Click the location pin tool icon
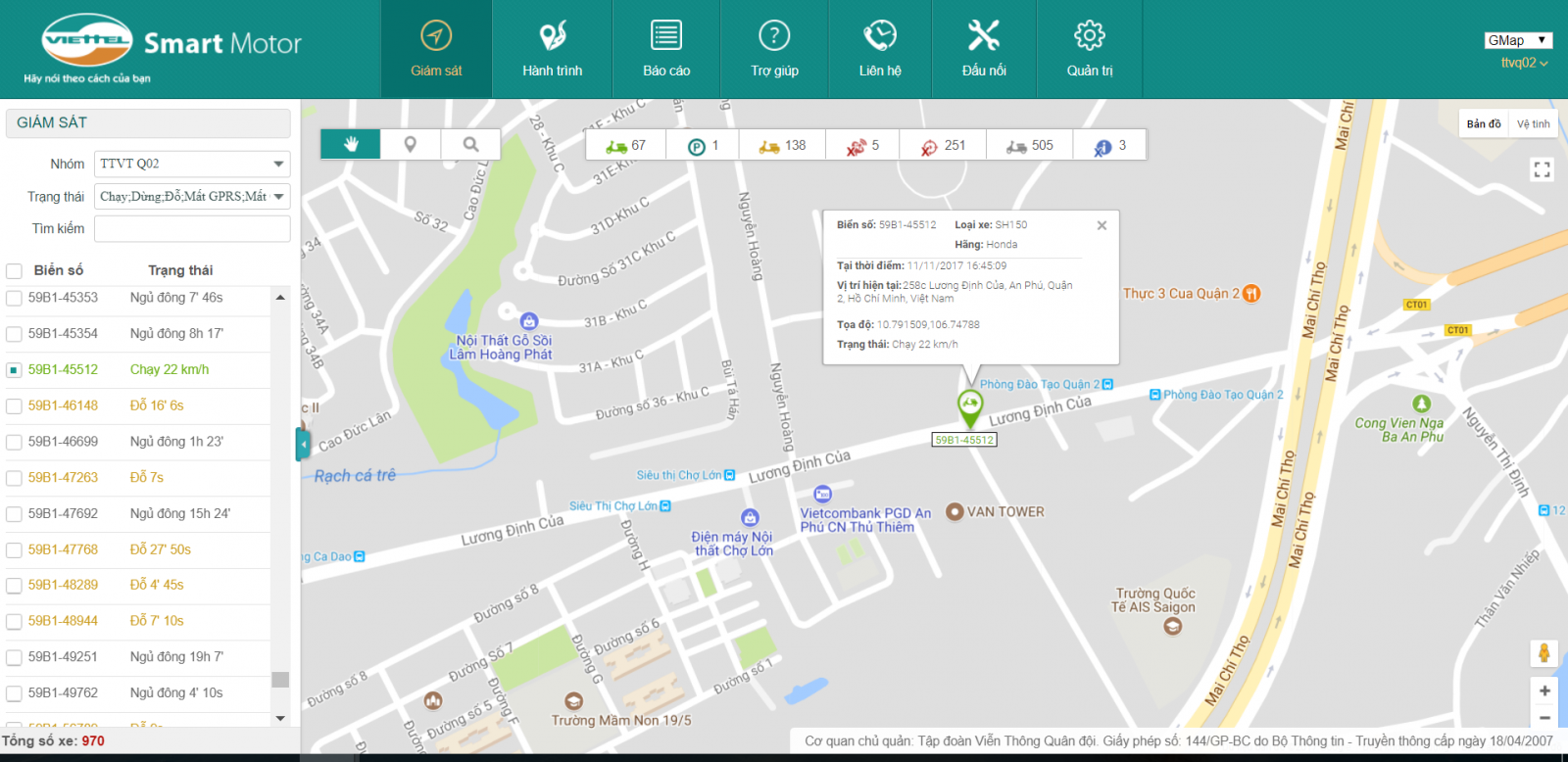The image size is (1568, 762). coord(411,145)
